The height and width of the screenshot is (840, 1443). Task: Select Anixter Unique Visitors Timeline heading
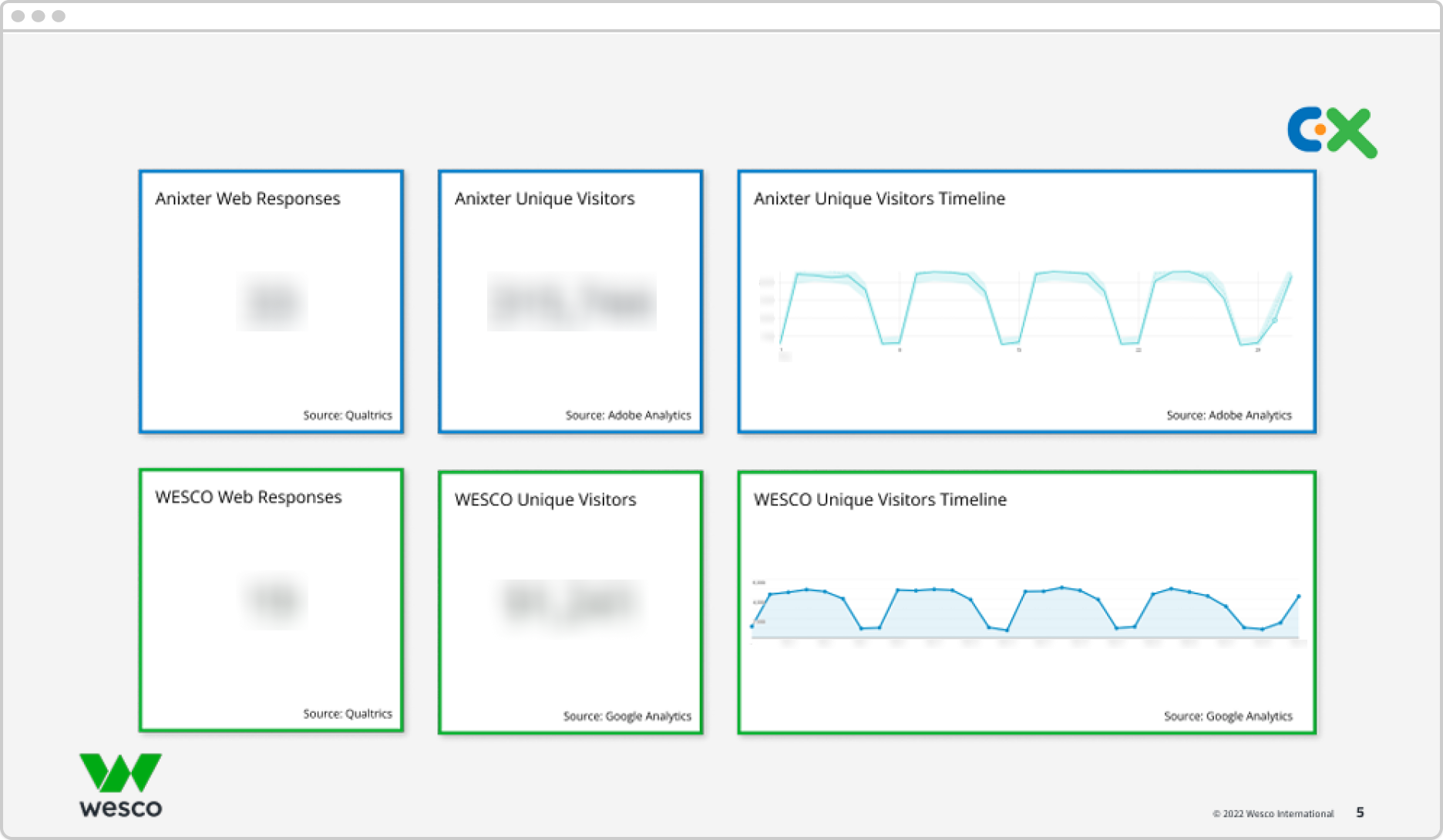[880, 199]
